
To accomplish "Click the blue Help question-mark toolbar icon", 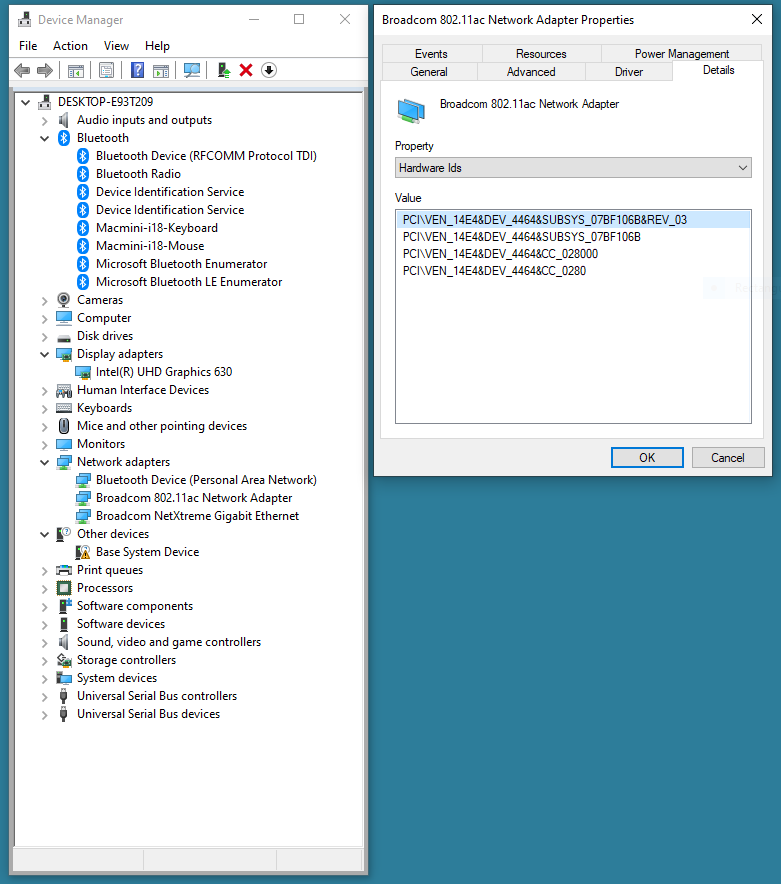I will pos(137,70).
